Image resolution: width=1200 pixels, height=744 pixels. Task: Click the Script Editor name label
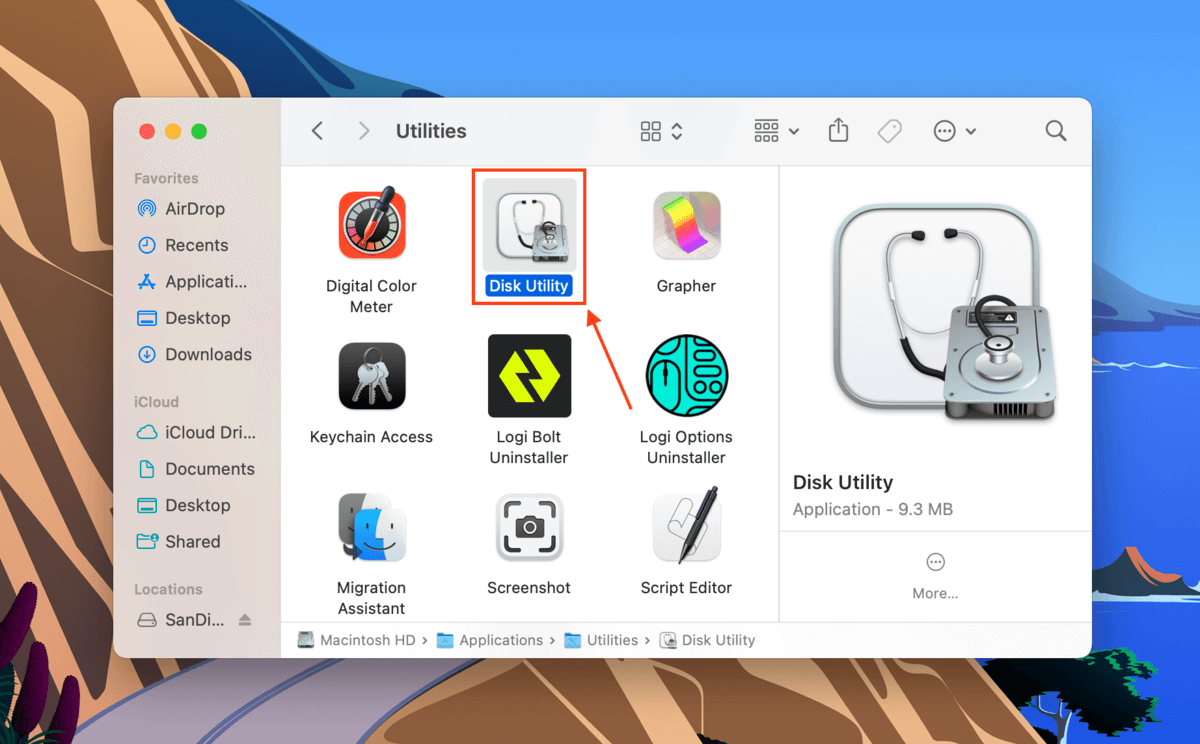tap(686, 588)
